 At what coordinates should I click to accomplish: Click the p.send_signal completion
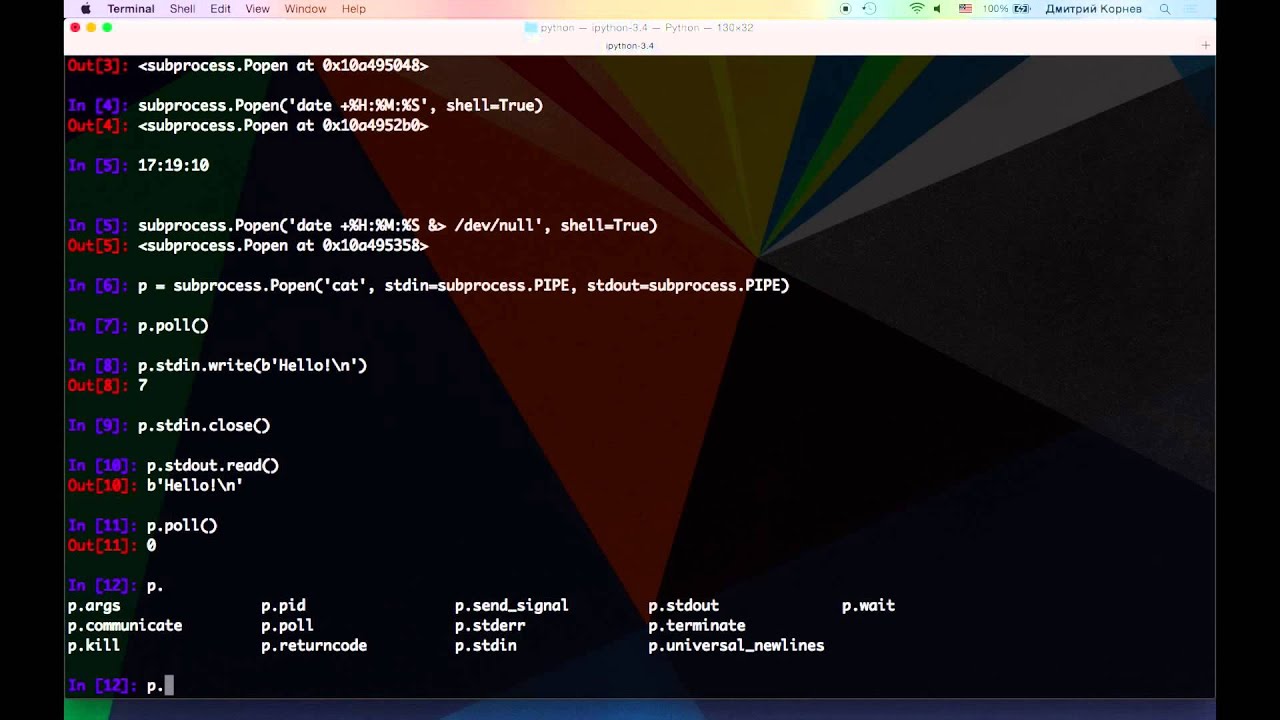511,605
